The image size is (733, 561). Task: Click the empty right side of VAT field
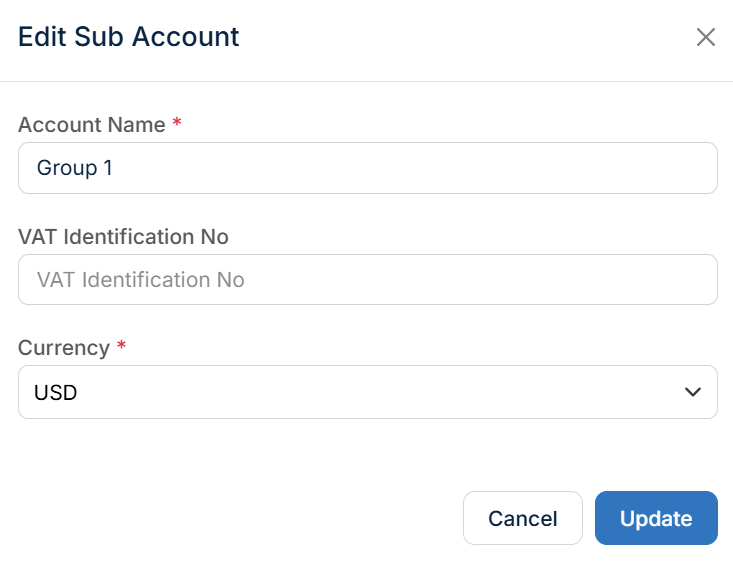point(608,280)
